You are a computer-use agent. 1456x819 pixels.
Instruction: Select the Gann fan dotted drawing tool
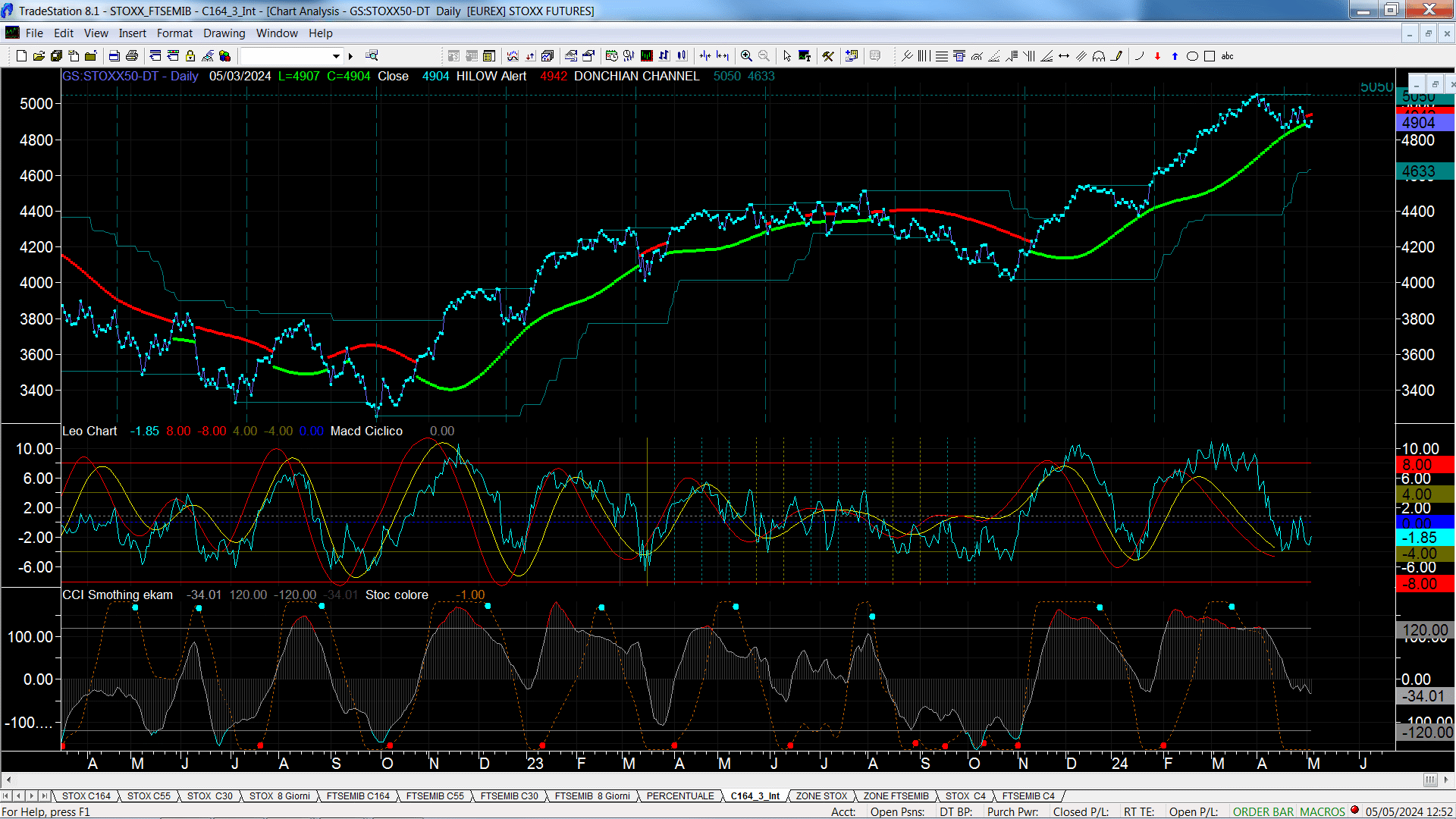pos(994,56)
